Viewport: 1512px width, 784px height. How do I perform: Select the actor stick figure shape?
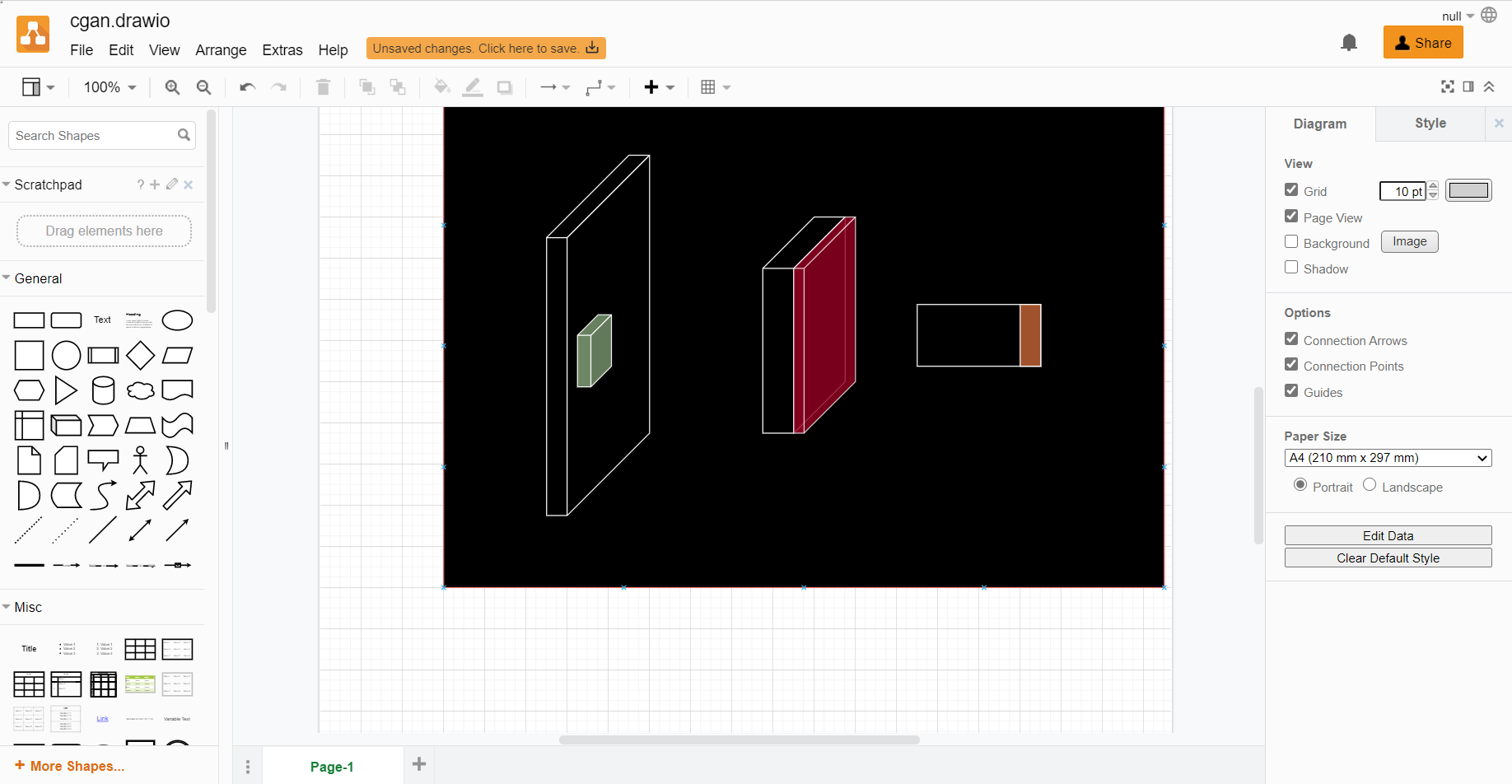point(140,460)
